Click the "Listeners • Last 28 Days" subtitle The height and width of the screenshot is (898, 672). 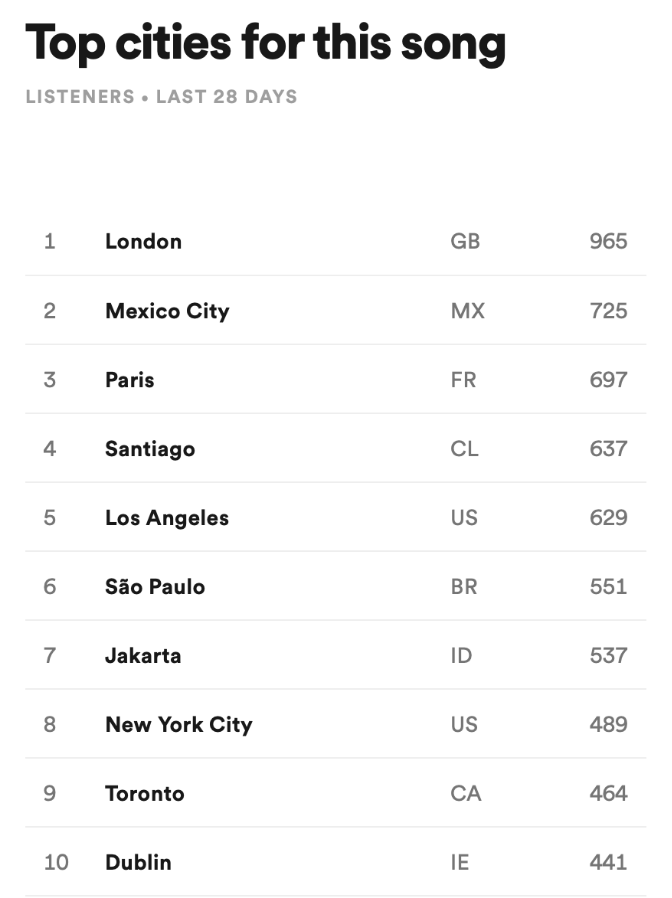point(161,97)
